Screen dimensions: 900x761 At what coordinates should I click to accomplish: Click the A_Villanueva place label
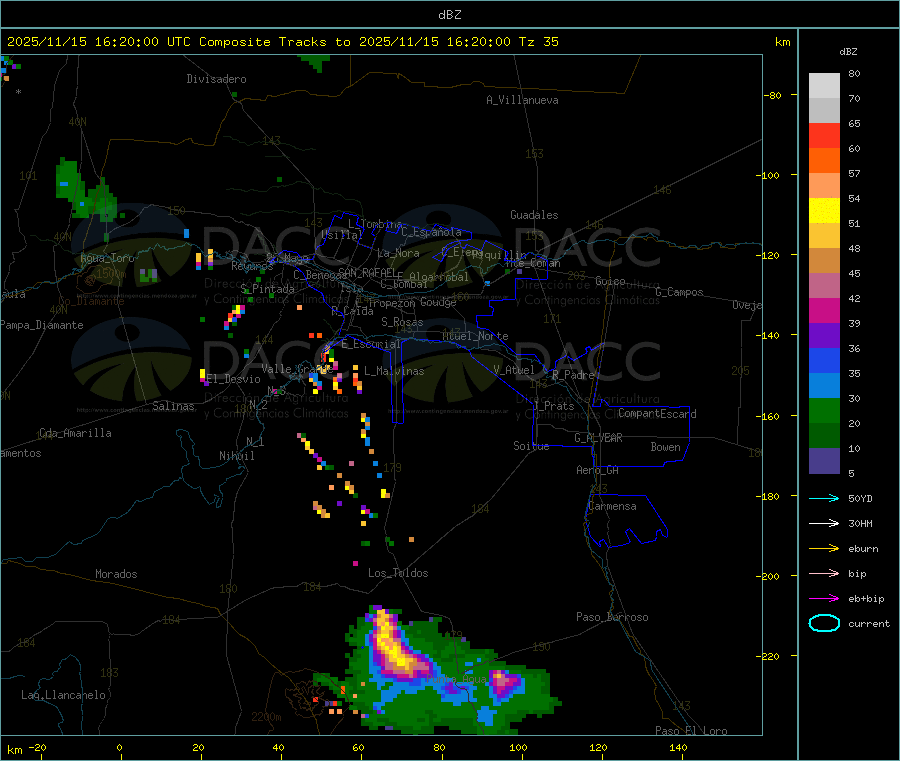pyautogui.click(x=522, y=100)
